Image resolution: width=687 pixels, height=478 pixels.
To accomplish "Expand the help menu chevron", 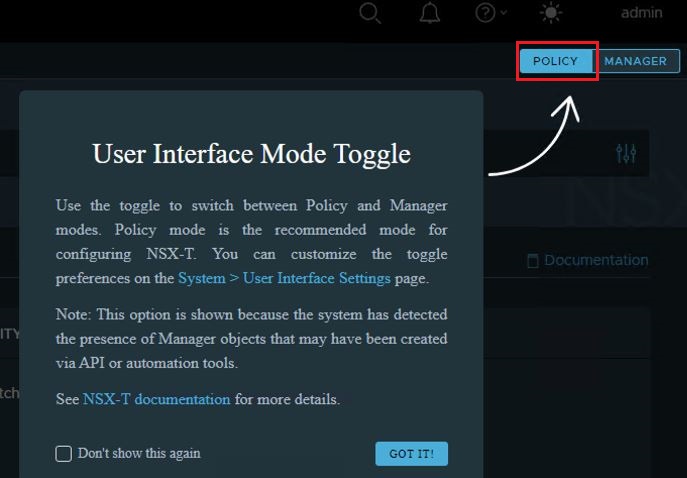I will point(502,13).
